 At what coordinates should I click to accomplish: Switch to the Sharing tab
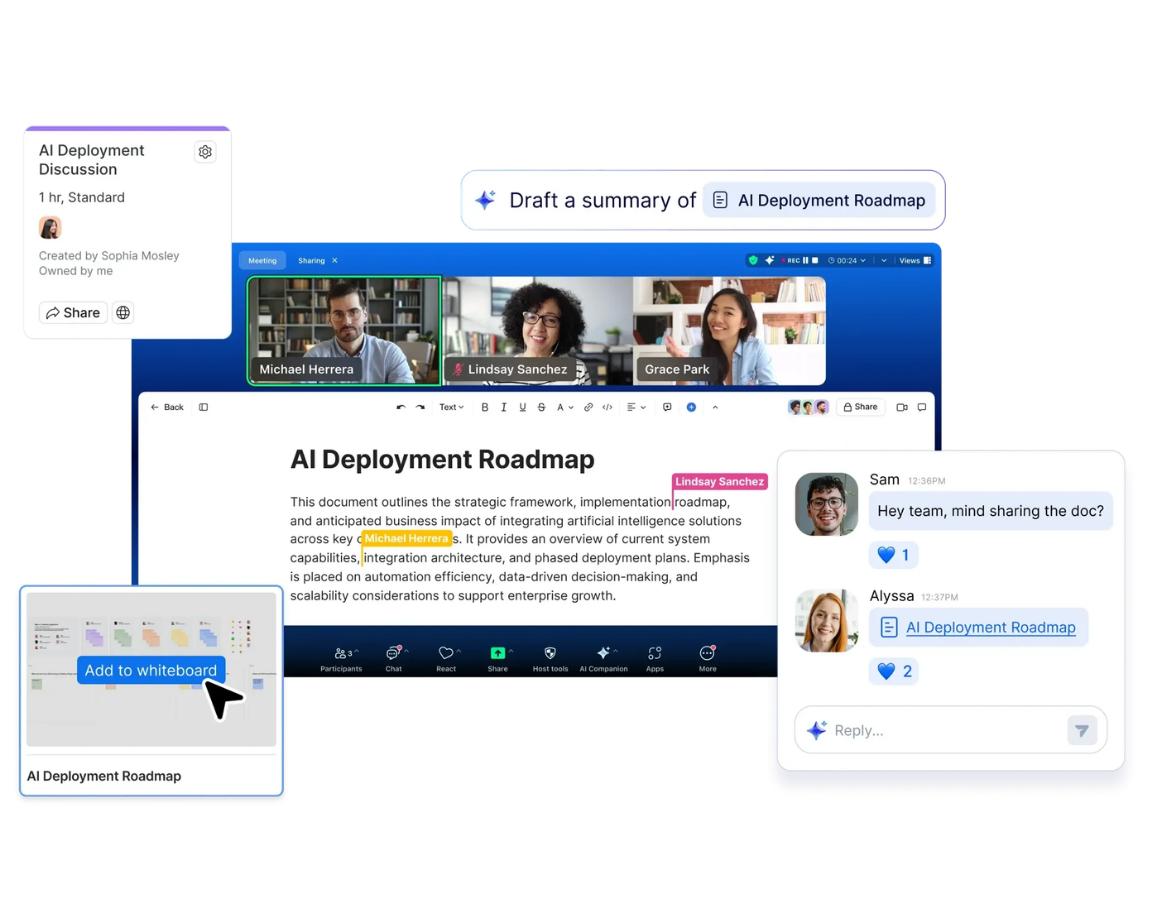pos(312,261)
